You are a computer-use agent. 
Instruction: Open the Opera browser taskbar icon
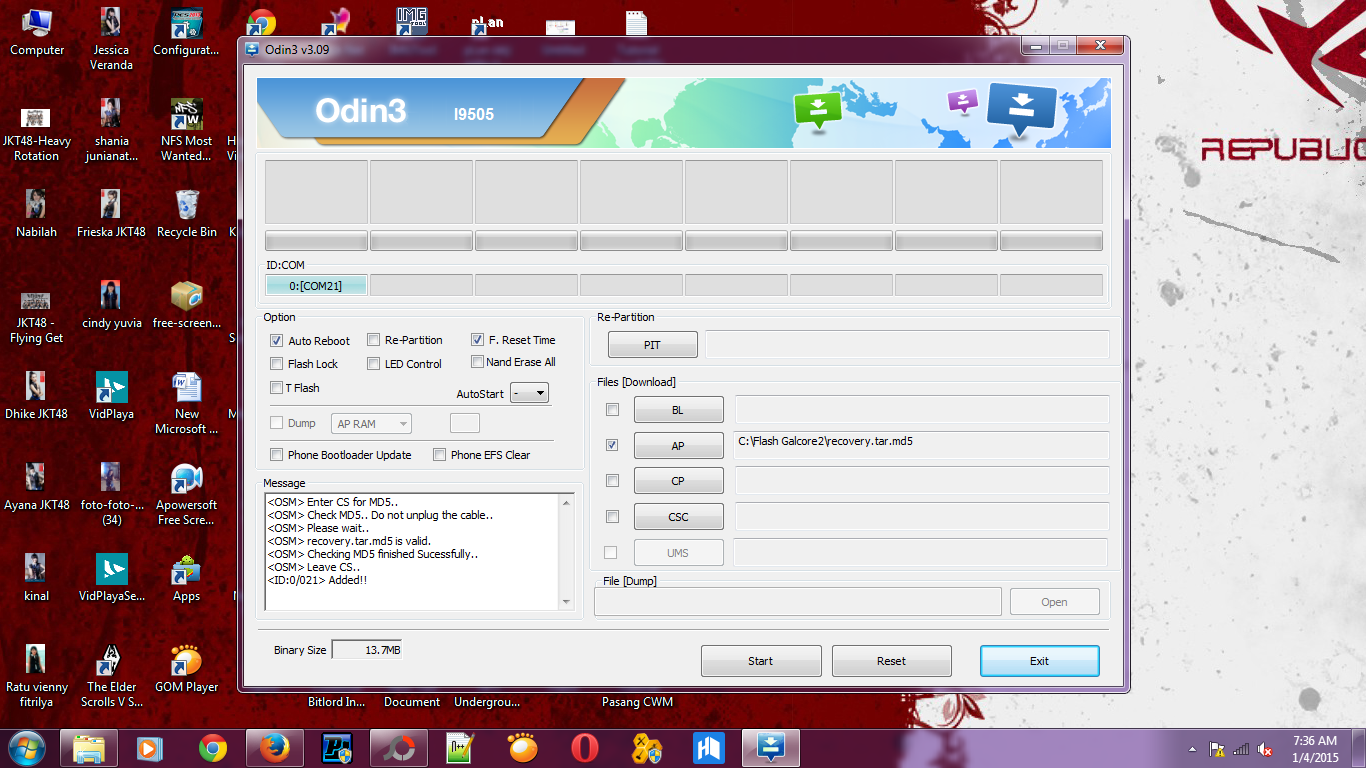point(585,748)
